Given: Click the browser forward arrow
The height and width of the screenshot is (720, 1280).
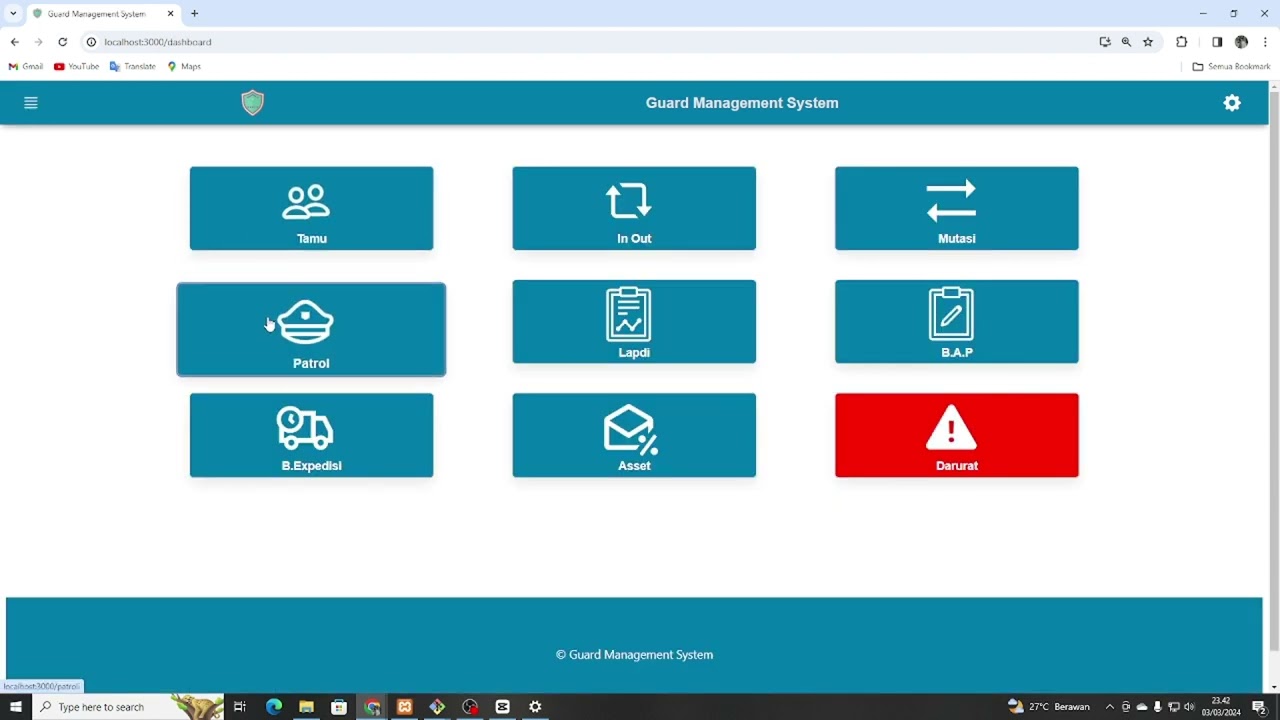Looking at the screenshot, I should [38, 42].
